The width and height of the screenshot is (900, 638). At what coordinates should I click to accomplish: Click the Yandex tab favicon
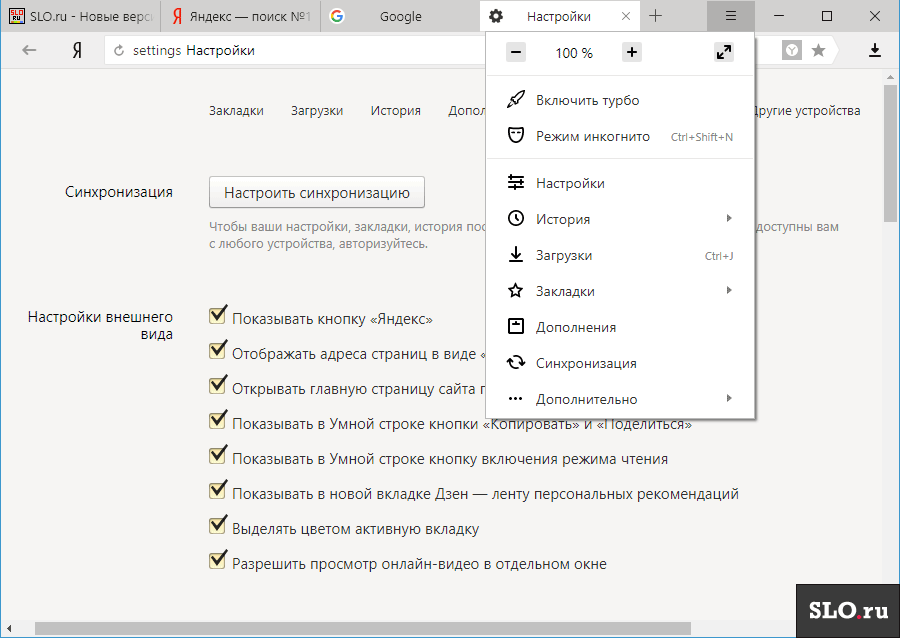click(177, 16)
